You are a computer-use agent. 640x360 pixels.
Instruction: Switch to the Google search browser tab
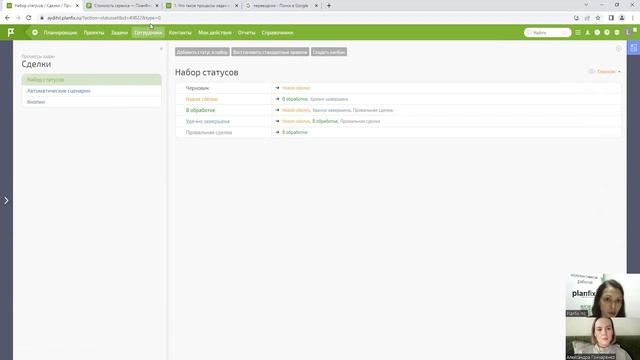pyautogui.click(x=282, y=6)
